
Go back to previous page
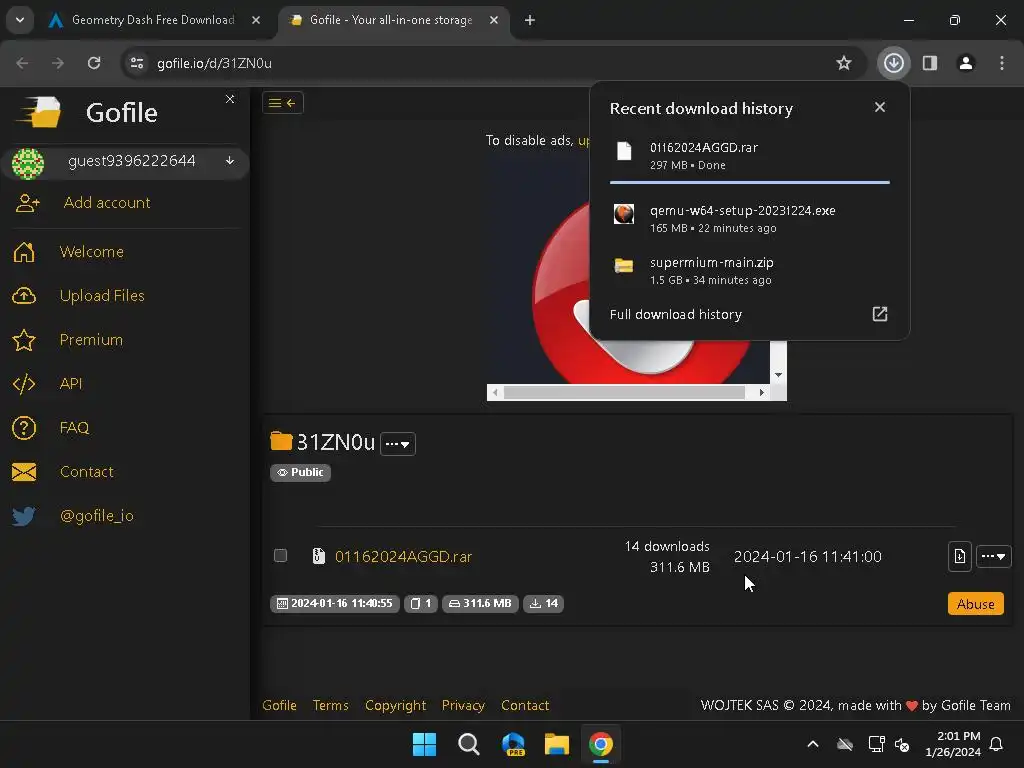22,63
